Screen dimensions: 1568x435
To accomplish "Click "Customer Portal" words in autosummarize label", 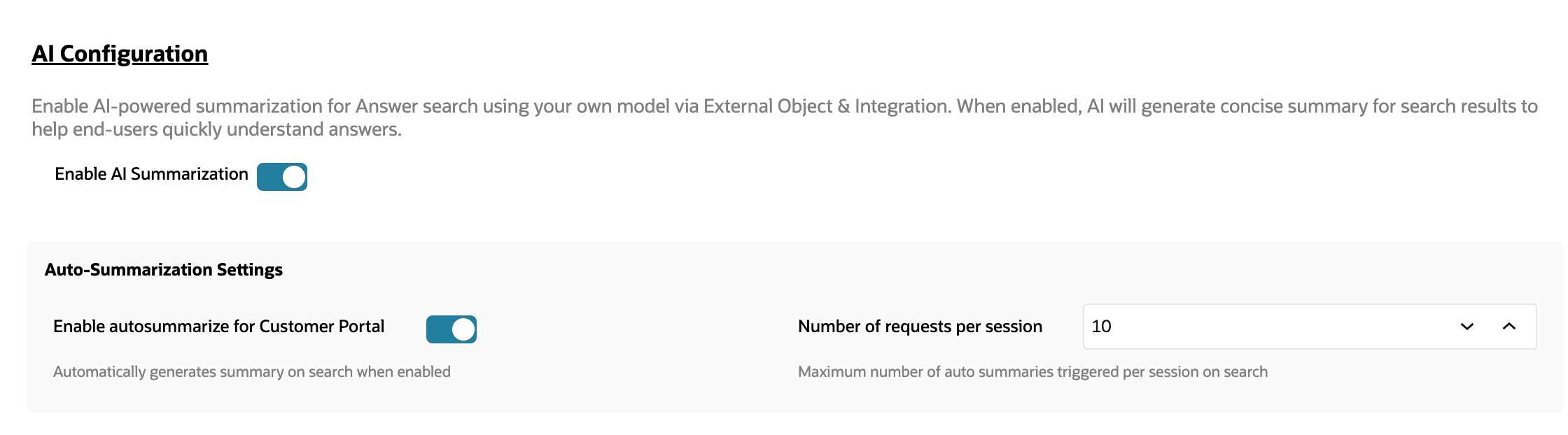I will pyautogui.click(x=321, y=327).
